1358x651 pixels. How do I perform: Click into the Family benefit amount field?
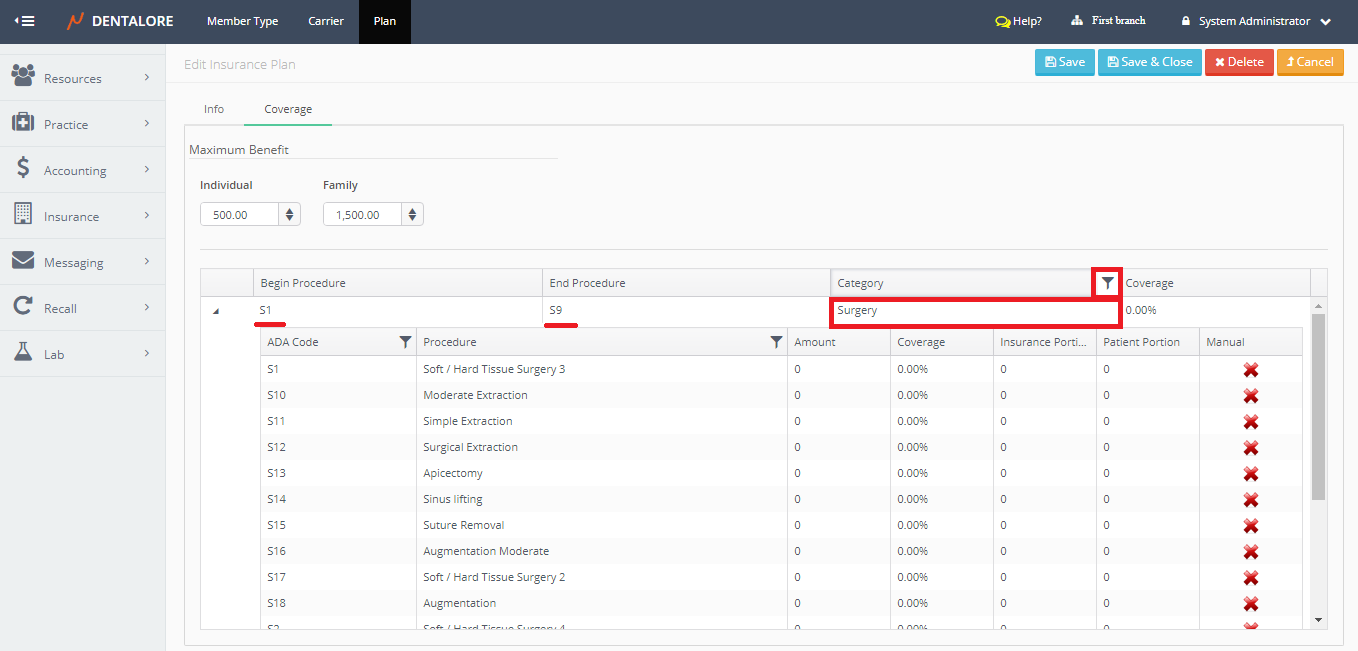(362, 215)
